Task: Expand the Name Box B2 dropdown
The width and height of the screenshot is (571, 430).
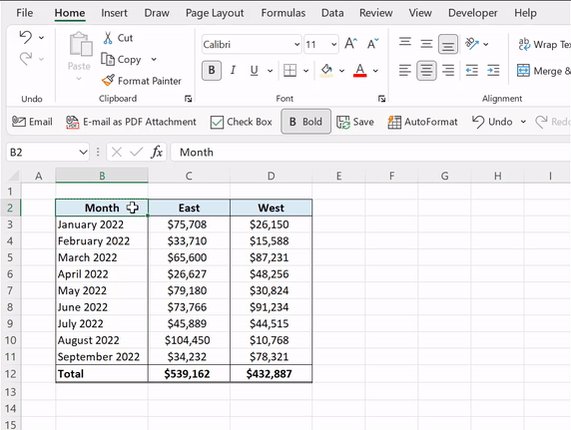Action: tap(83, 152)
